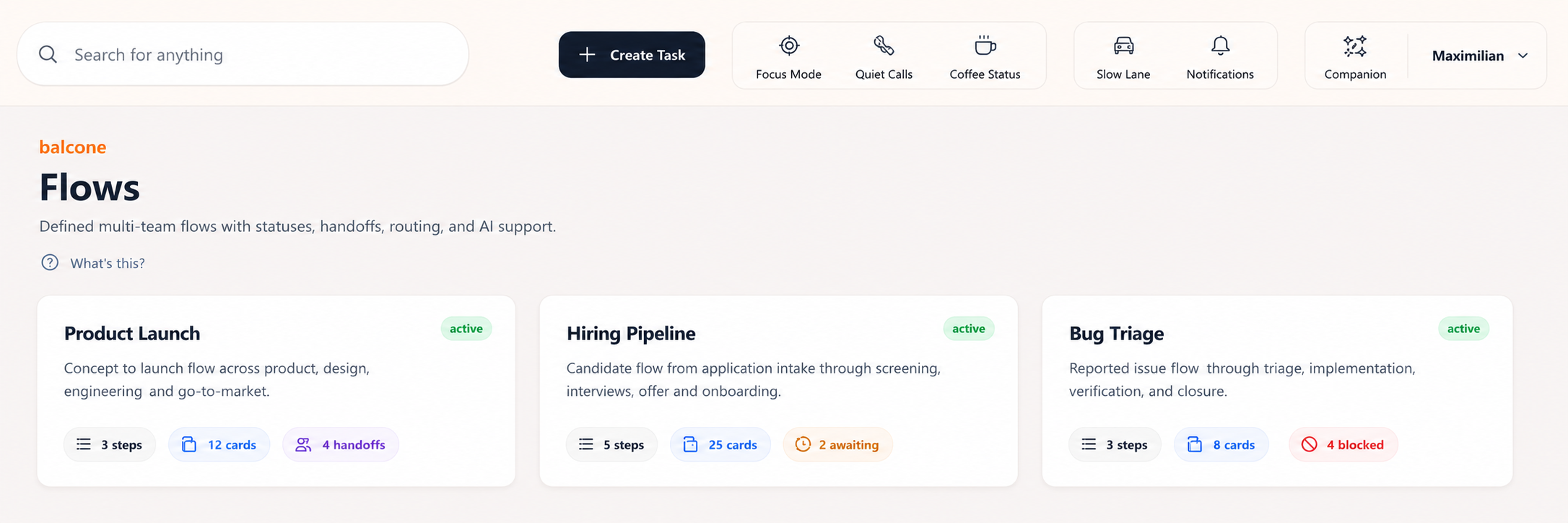Click the 5 steps chip
The image size is (1568, 523).
(x=611, y=444)
